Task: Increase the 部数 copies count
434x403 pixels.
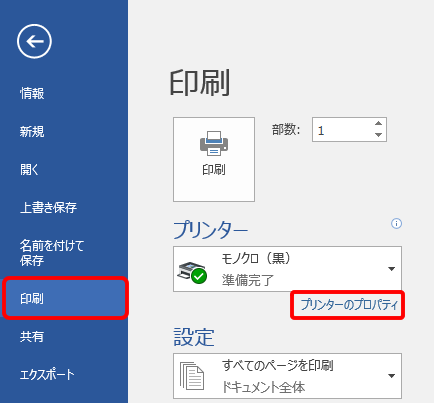Action: [378, 123]
